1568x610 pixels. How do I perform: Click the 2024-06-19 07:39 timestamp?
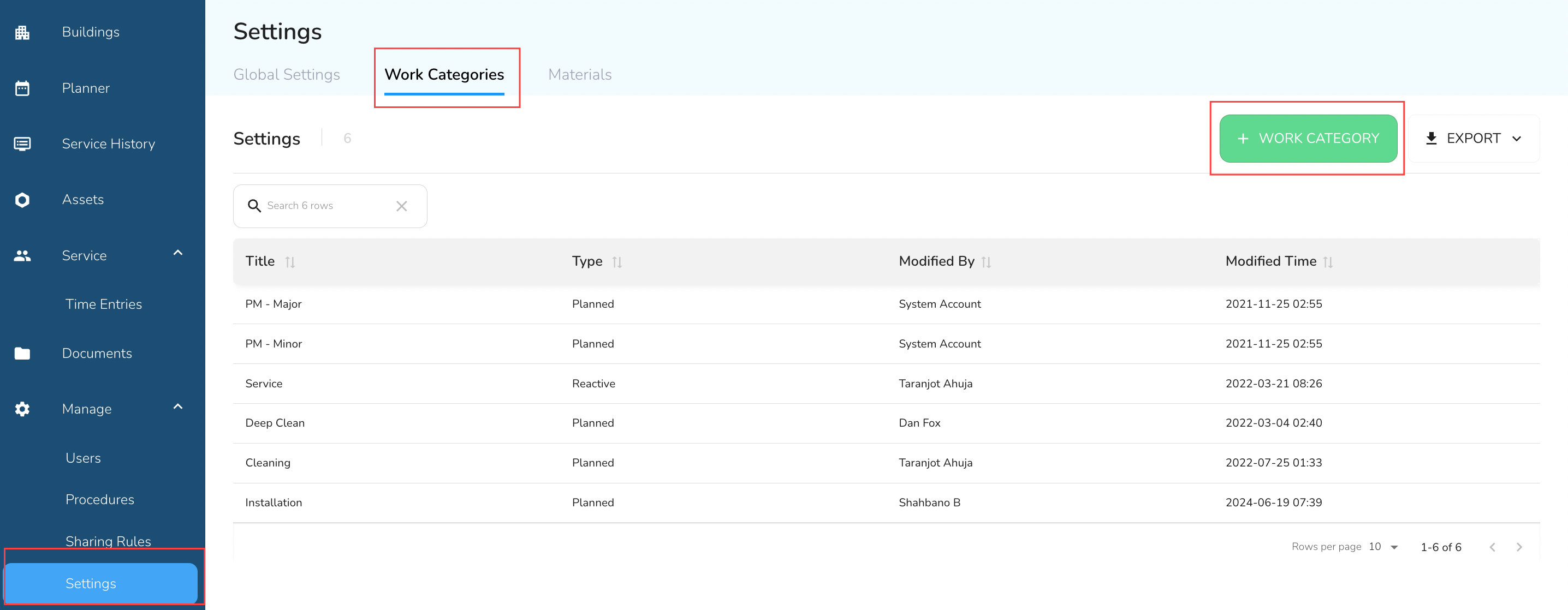click(1273, 503)
